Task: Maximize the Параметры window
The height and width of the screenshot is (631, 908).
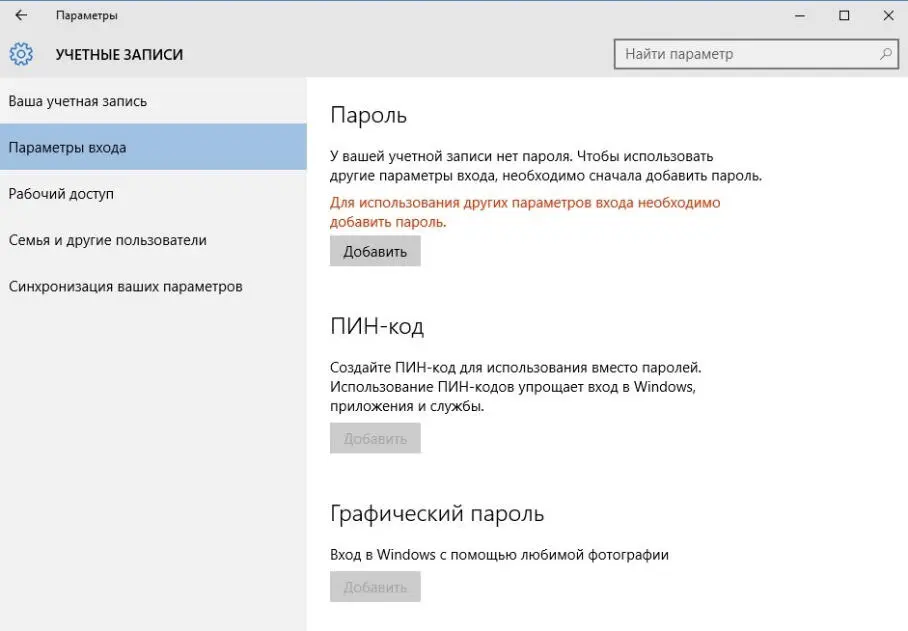Action: [x=844, y=15]
